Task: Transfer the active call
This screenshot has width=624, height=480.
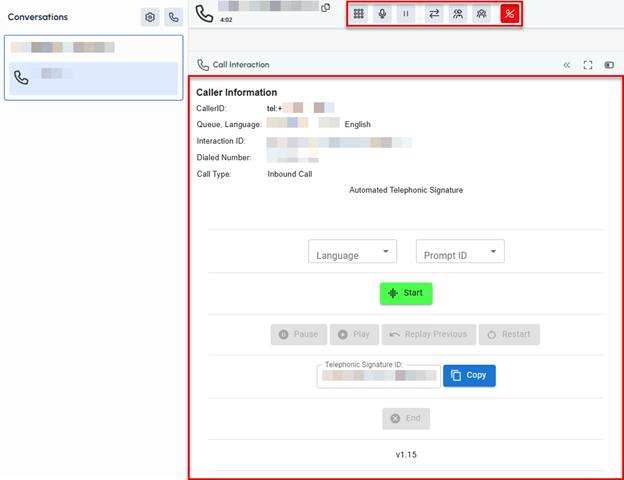Action: pos(434,14)
